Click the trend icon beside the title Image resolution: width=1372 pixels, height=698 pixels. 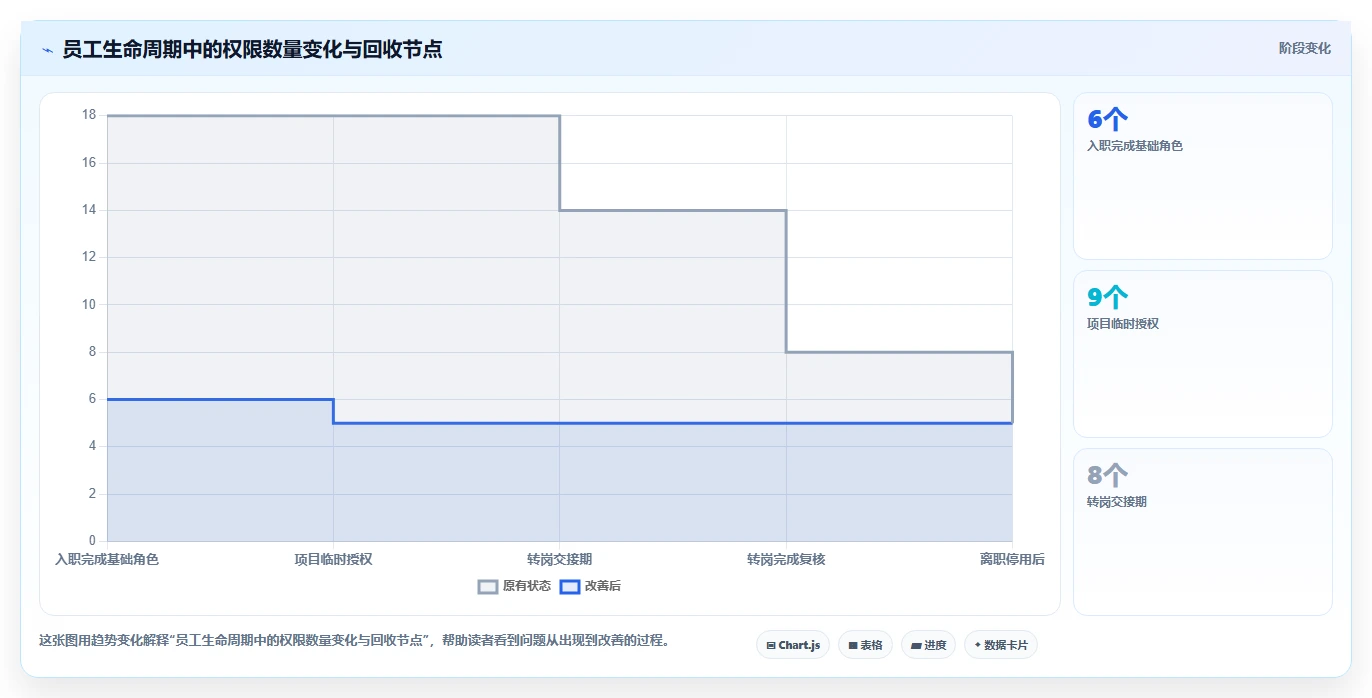47,49
